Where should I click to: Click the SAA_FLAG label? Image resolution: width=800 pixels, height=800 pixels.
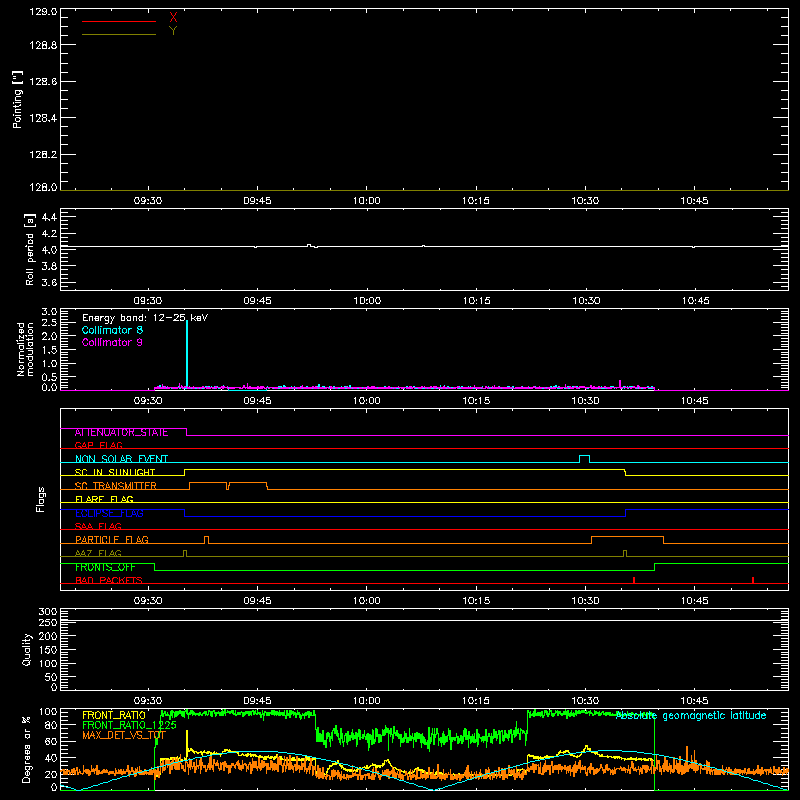pyautogui.click(x=98, y=526)
